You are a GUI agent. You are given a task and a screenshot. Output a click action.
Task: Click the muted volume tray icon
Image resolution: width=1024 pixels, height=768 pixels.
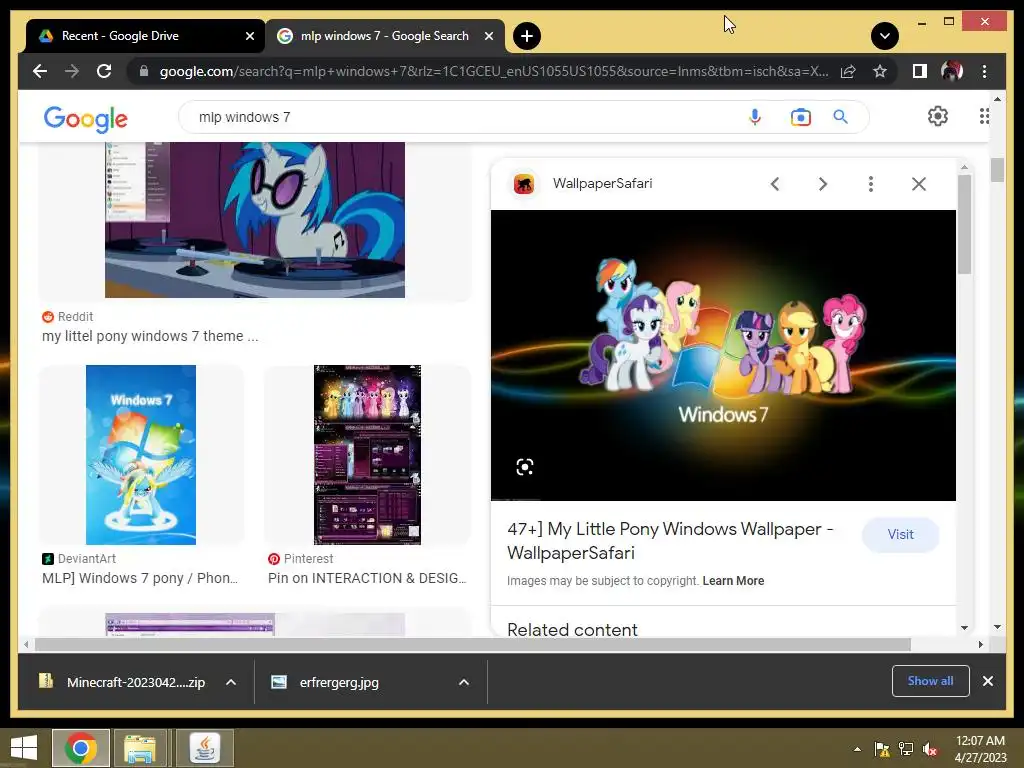point(931,749)
